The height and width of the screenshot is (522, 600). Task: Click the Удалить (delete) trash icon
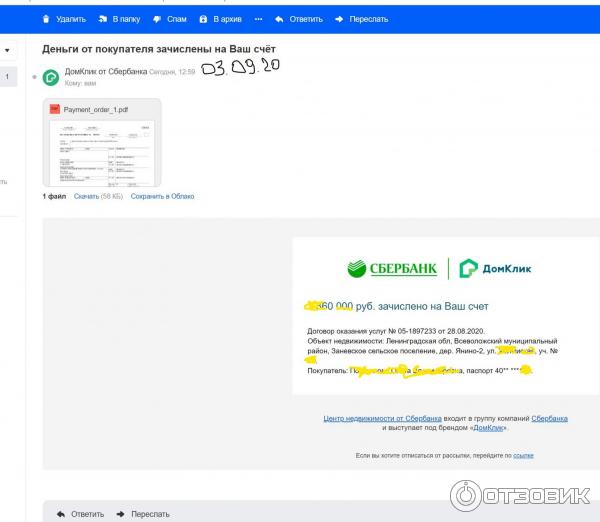[46, 19]
